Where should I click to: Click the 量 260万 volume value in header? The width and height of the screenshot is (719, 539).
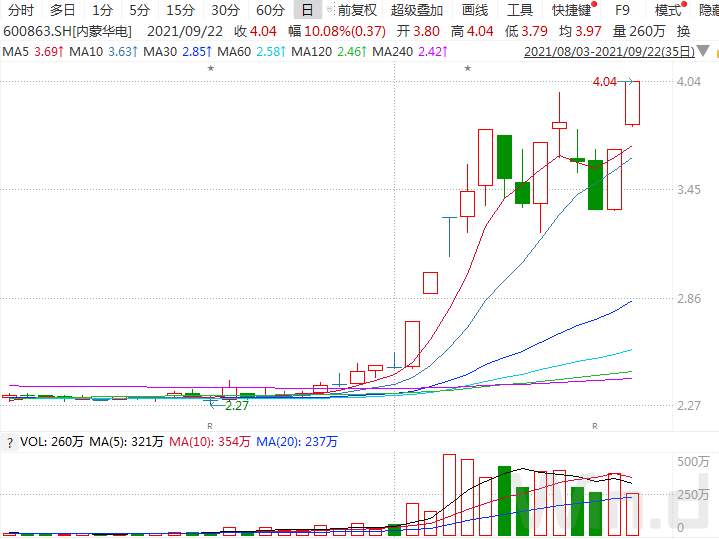click(639, 31)
